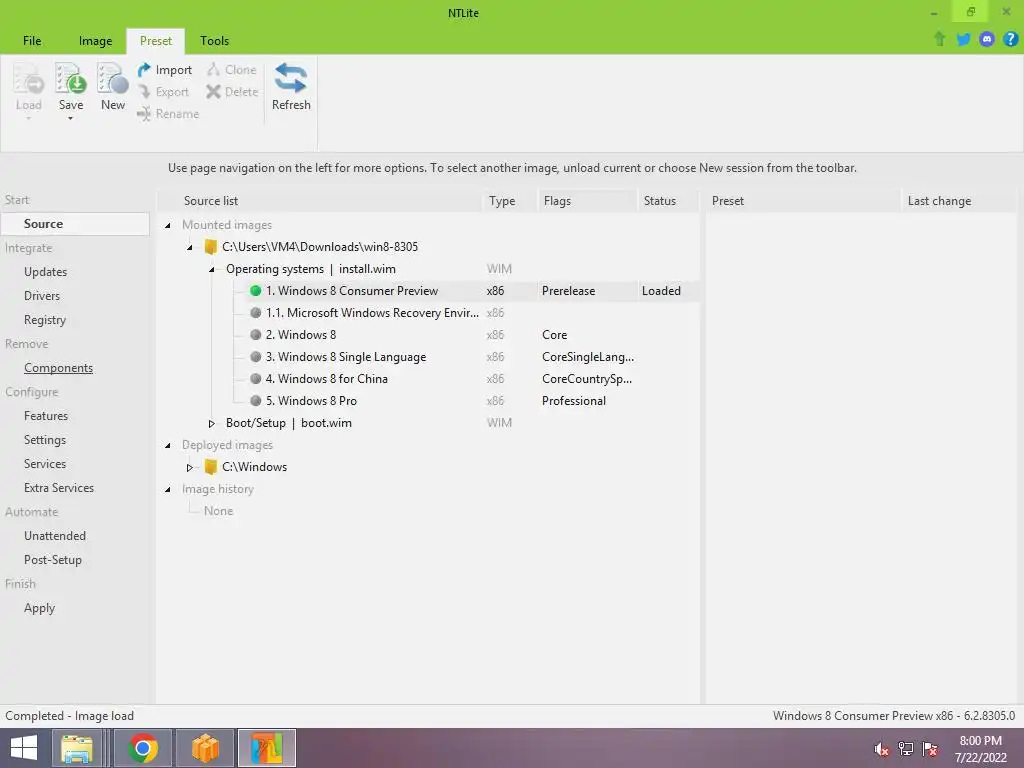Screen dimensions: 1024x768
Task: Open the Components page
Action: coord(58,368)
